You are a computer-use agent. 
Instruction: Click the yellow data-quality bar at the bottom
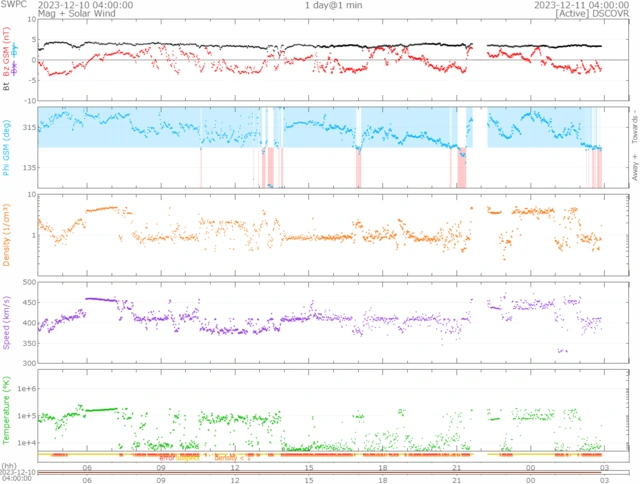300,455
